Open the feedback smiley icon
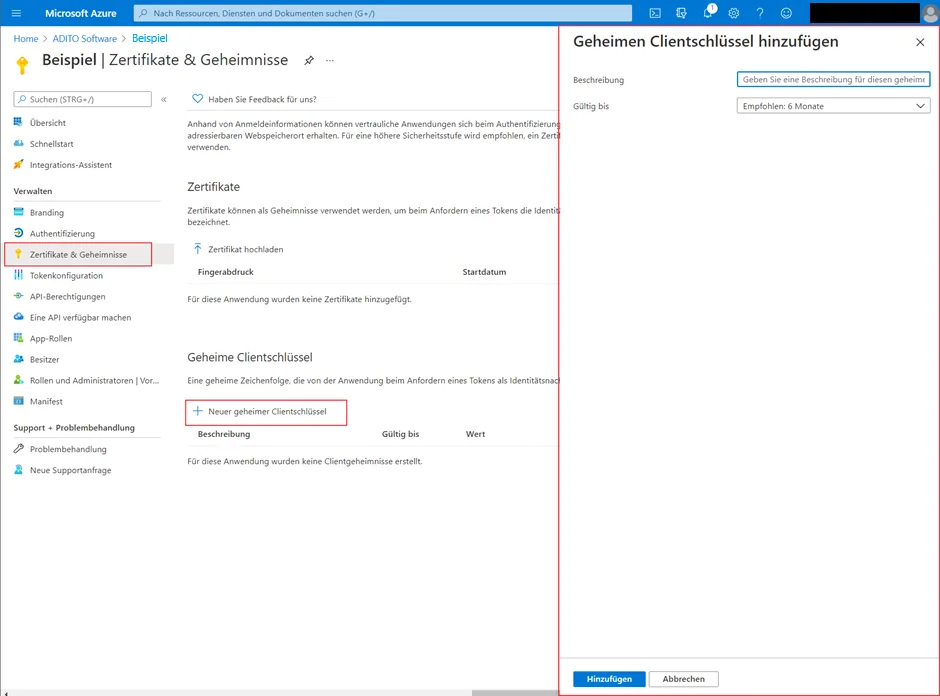 [x=786, y=13]
